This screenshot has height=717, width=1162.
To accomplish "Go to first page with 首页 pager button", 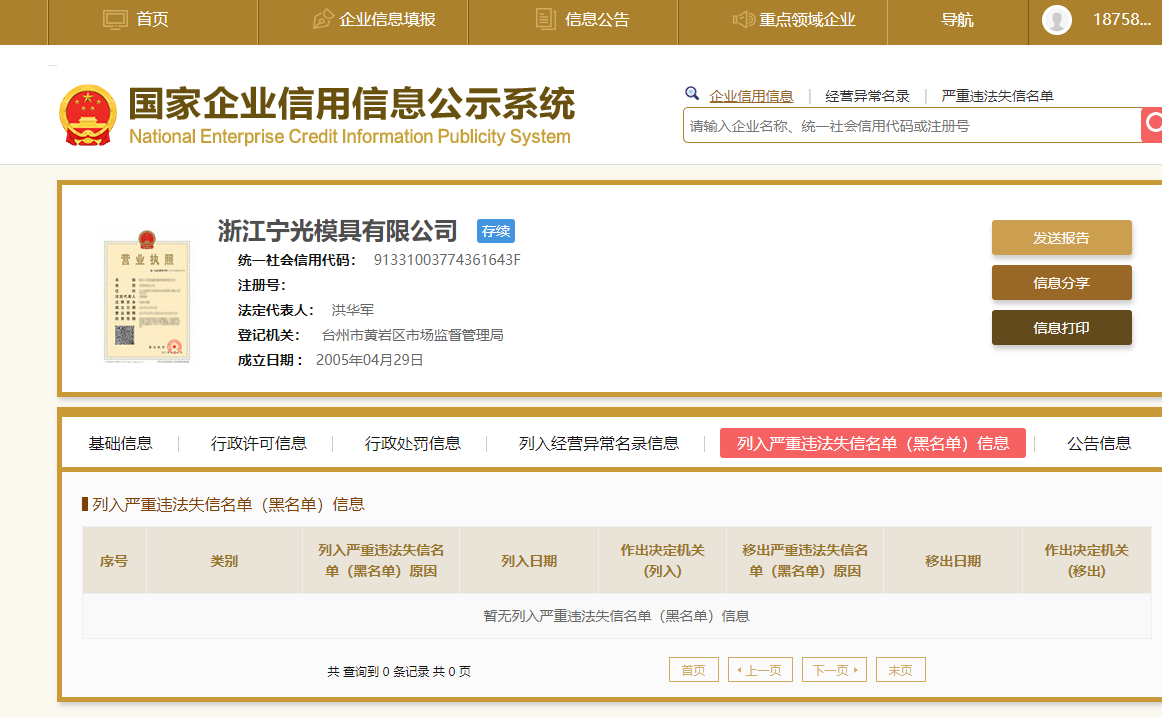I will [x=694, y=670].
